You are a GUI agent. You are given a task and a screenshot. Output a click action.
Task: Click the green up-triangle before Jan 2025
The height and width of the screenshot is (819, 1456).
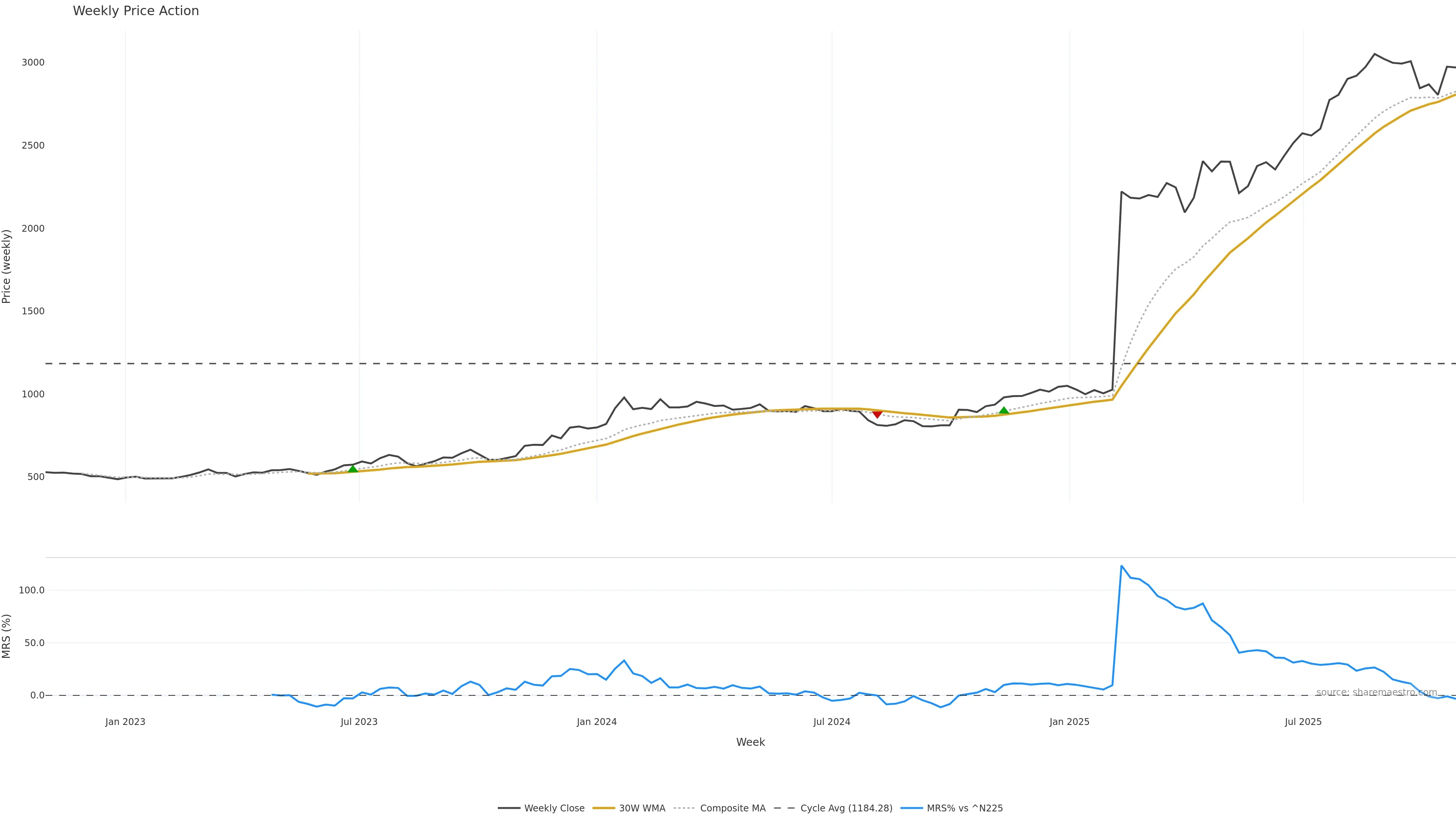click(1004, 411)
